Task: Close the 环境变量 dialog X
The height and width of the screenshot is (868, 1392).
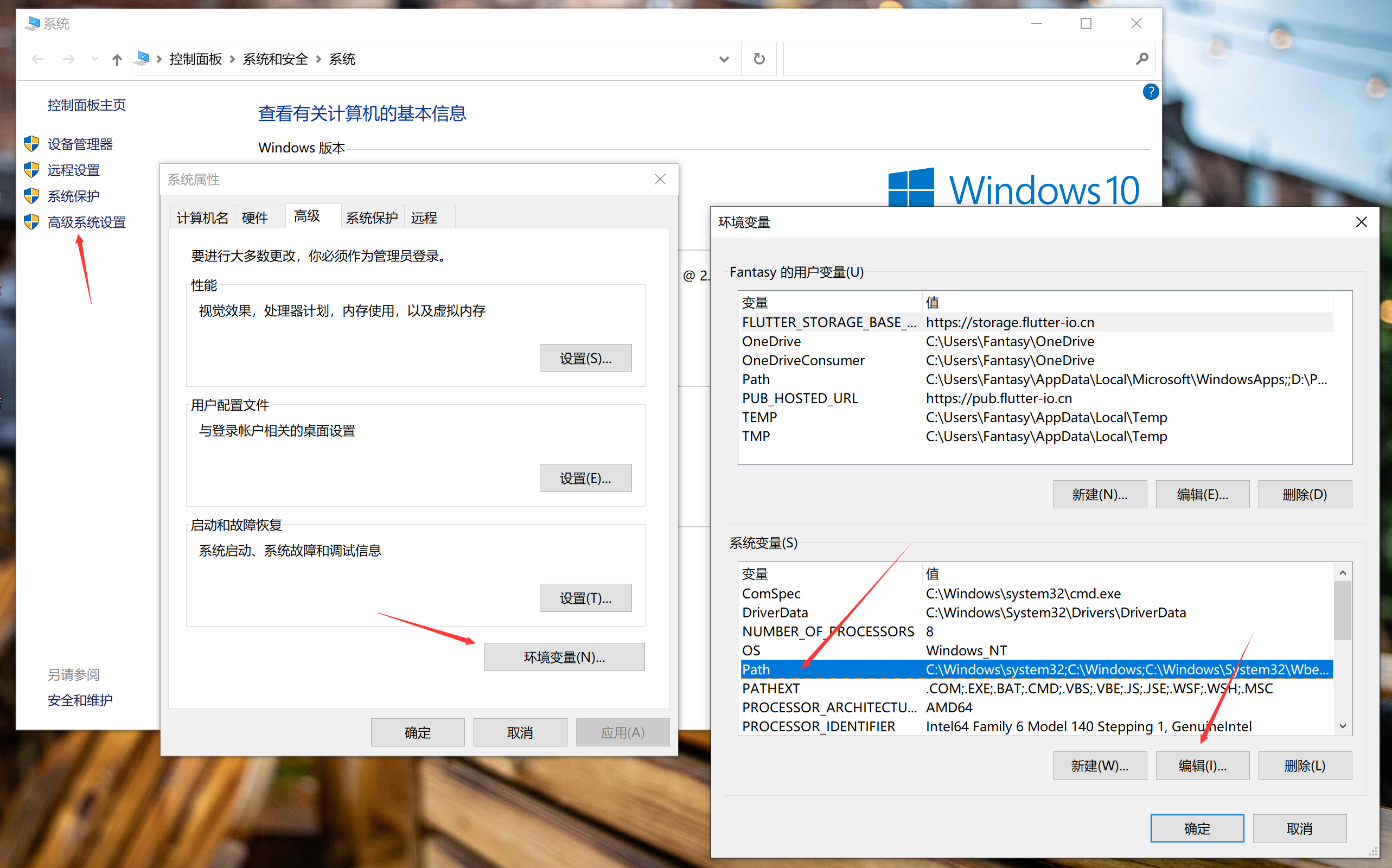Action: click(1361, 222)
